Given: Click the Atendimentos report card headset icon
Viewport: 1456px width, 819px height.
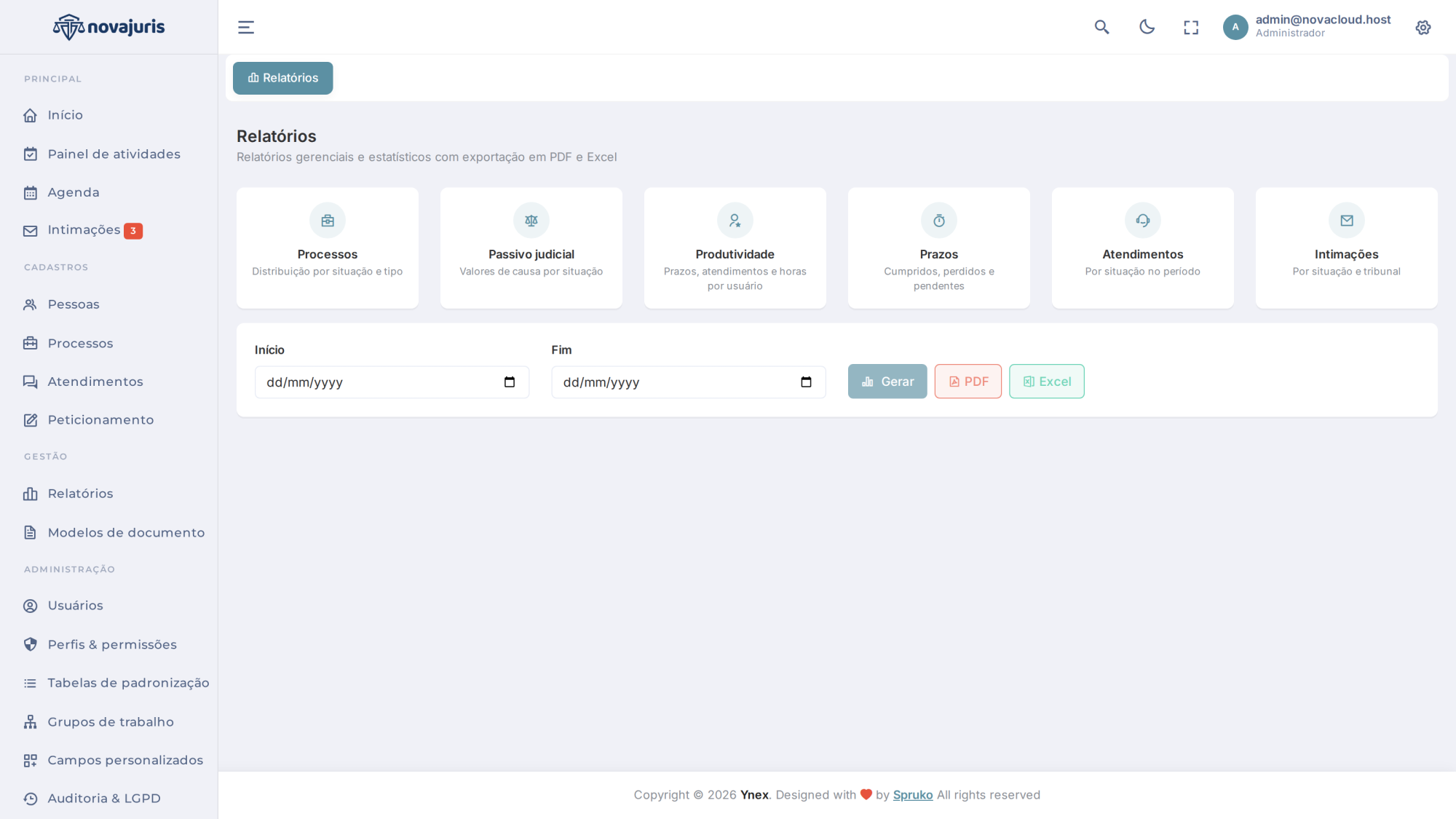Looking at the screenshot, I should 1143,221.
